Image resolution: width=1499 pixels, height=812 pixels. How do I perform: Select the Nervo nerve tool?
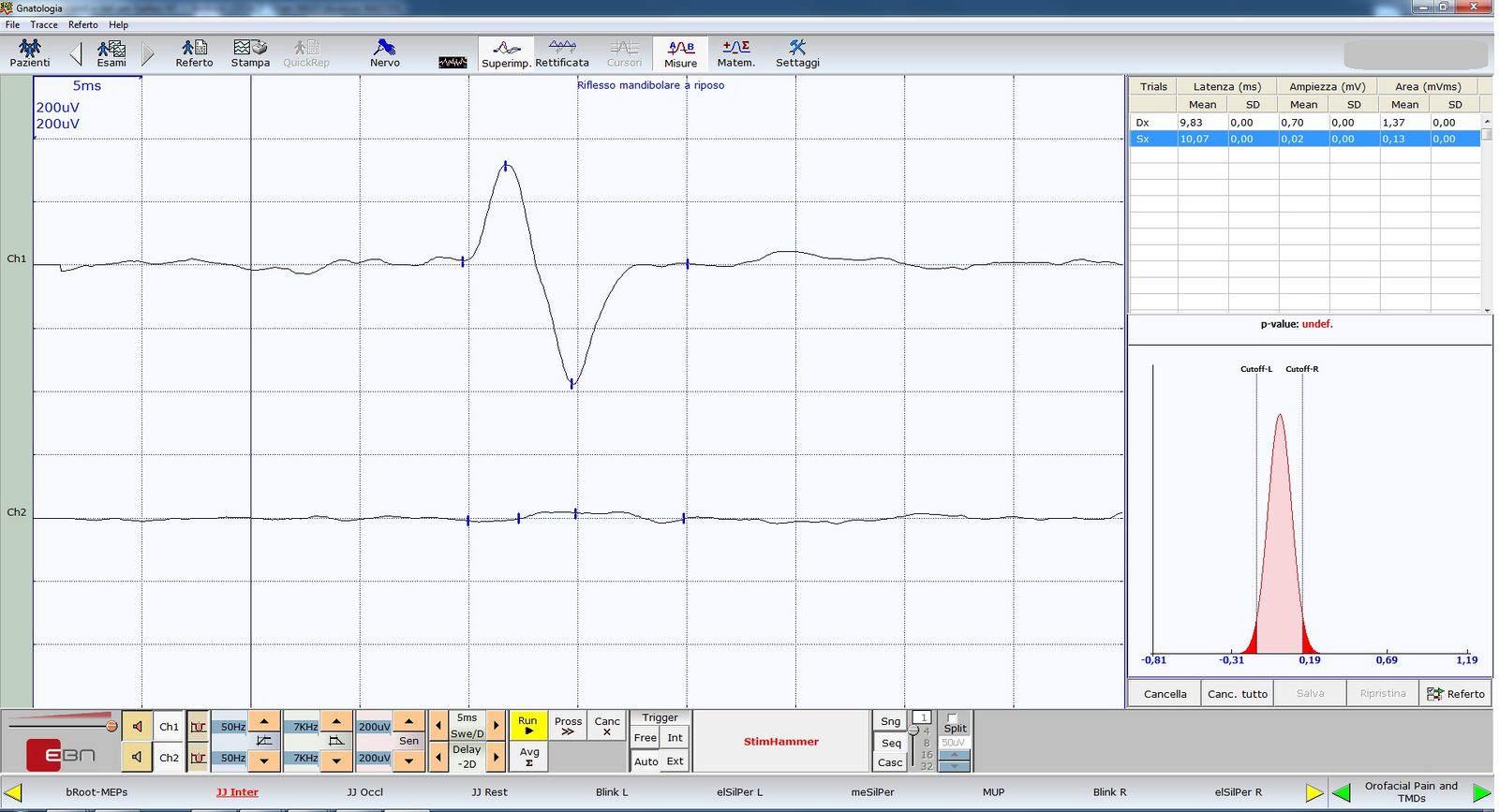(x=384, y=52)
